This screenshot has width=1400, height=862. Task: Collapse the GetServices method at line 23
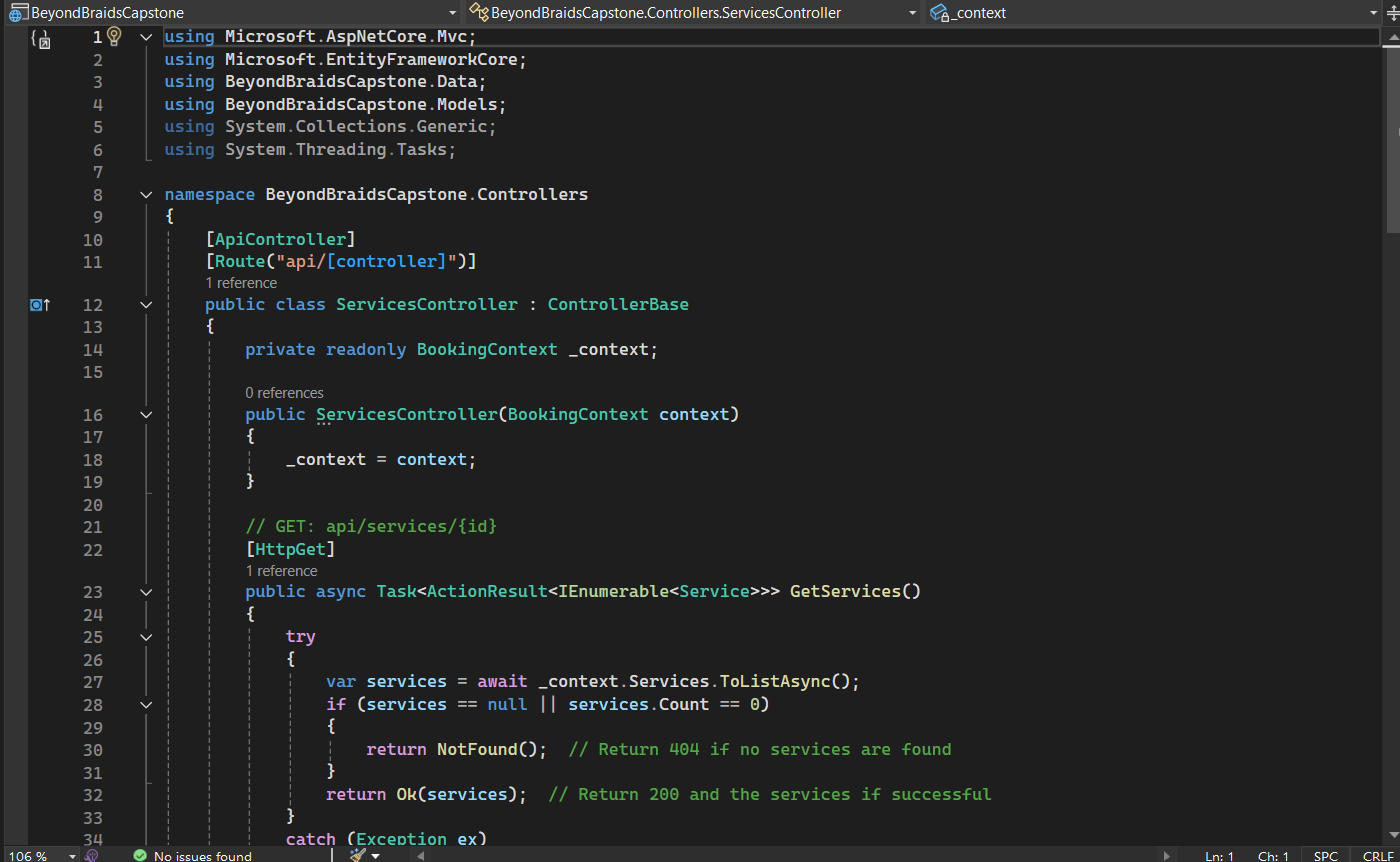[x=146, y=592]
